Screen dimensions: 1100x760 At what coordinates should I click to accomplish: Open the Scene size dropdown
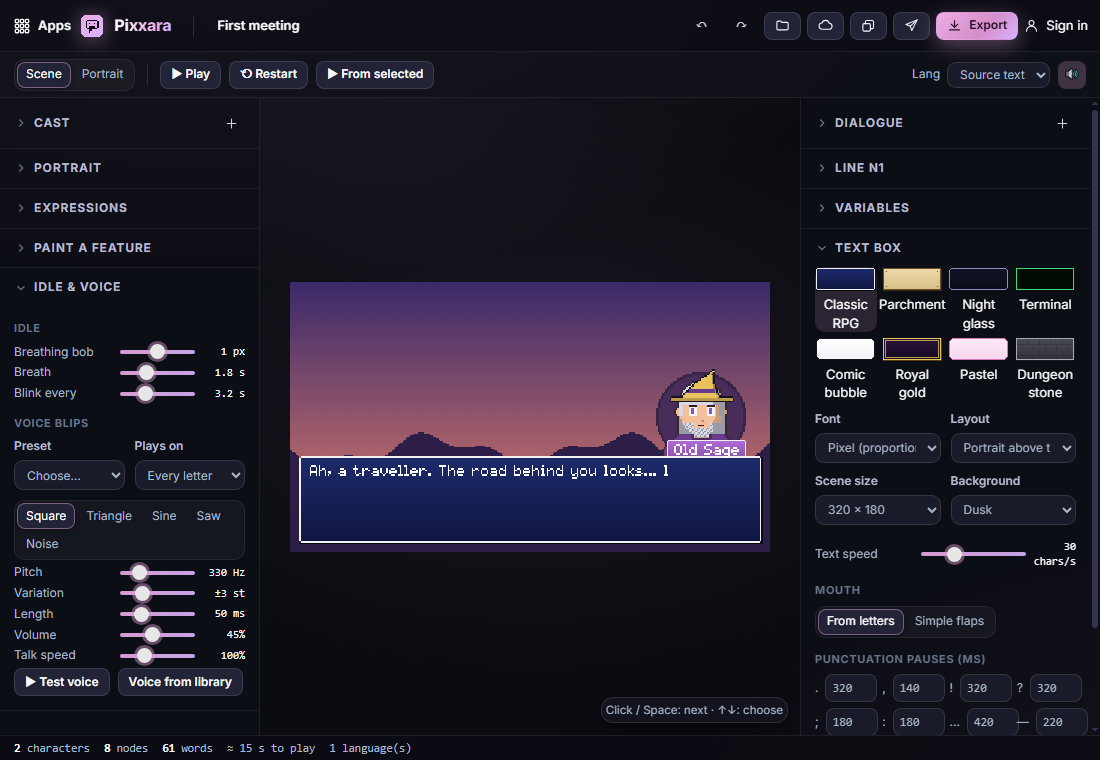878,510
